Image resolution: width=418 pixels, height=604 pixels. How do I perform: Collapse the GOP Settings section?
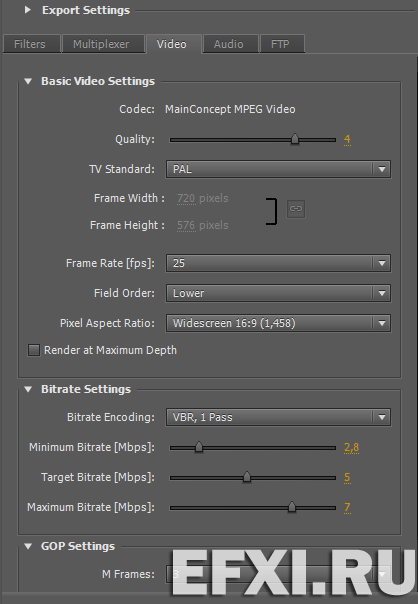pyautogui.click(x=28, y=546)
